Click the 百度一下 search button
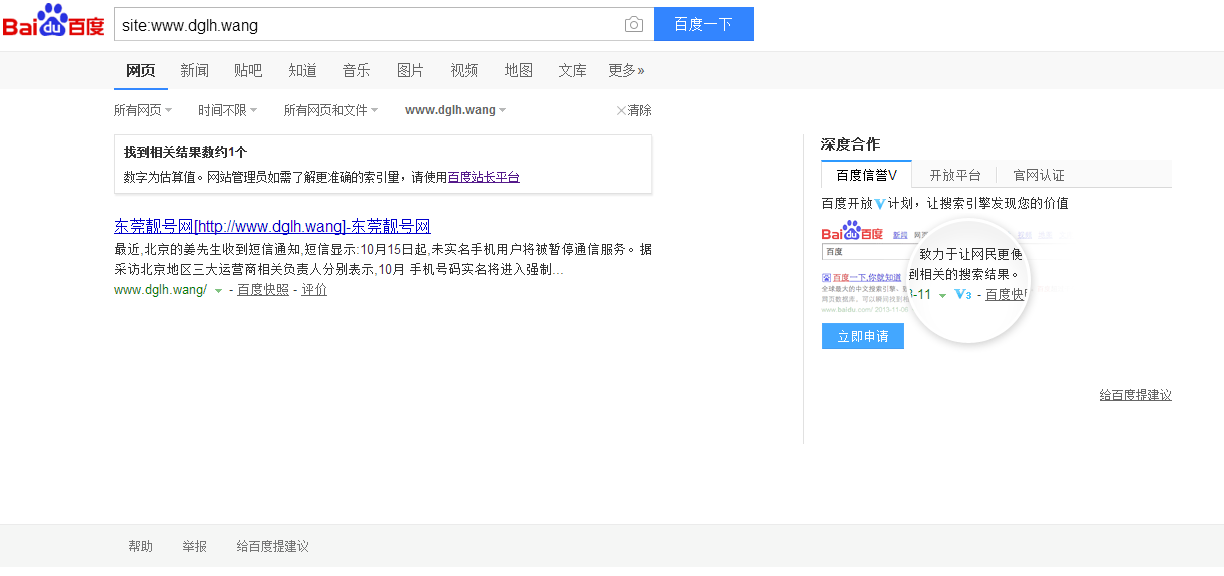This screenshot has height=576, width=1224. pos(704,24)
